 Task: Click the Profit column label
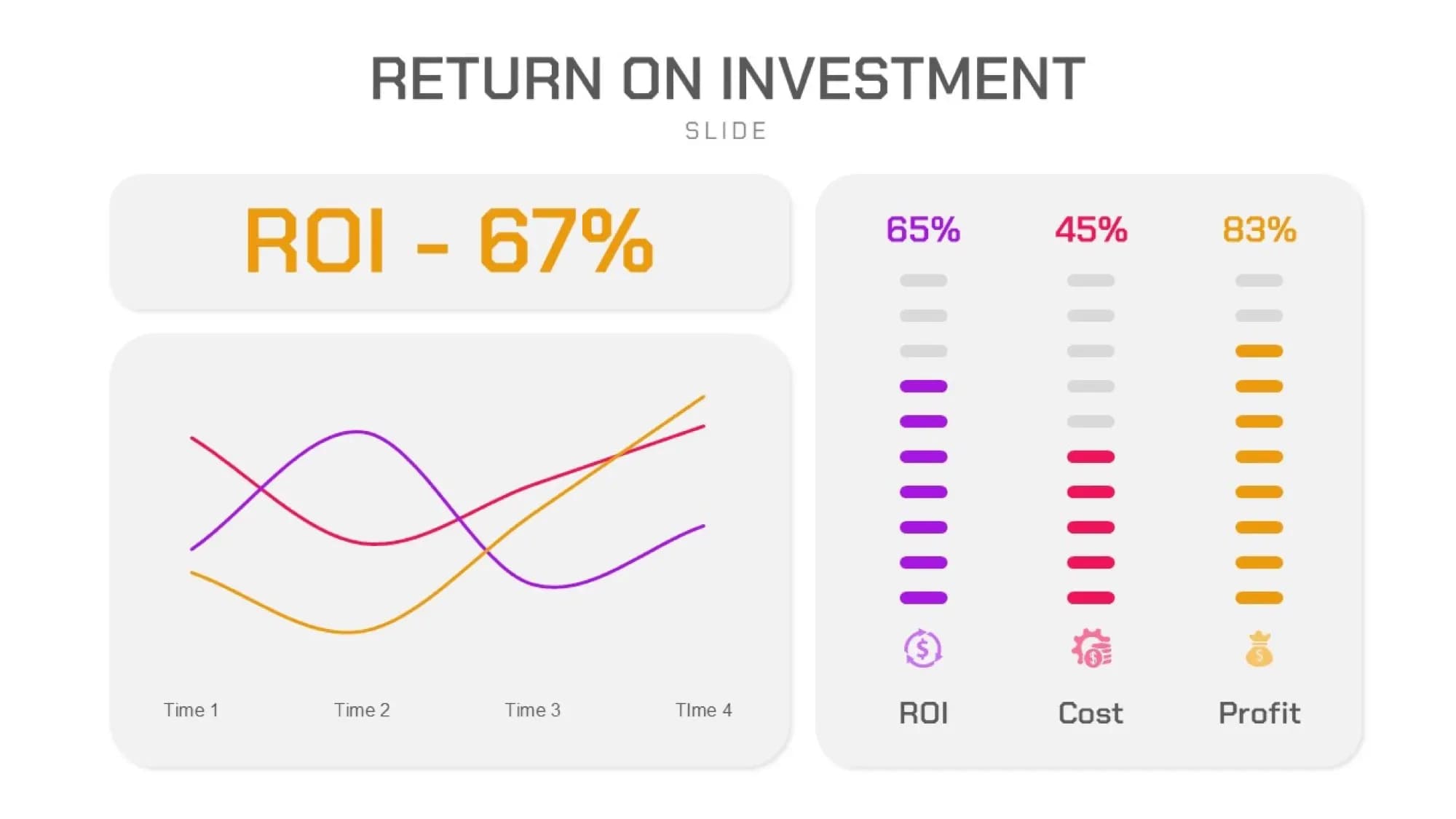coord(1259,713)
